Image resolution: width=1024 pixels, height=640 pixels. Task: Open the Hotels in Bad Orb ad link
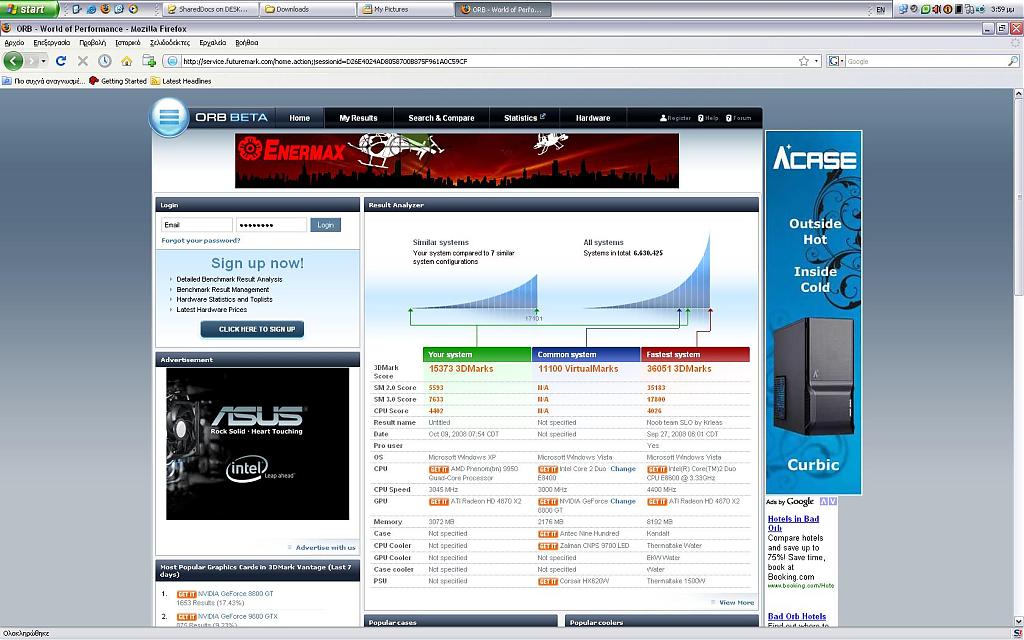(x=793, y=523)
